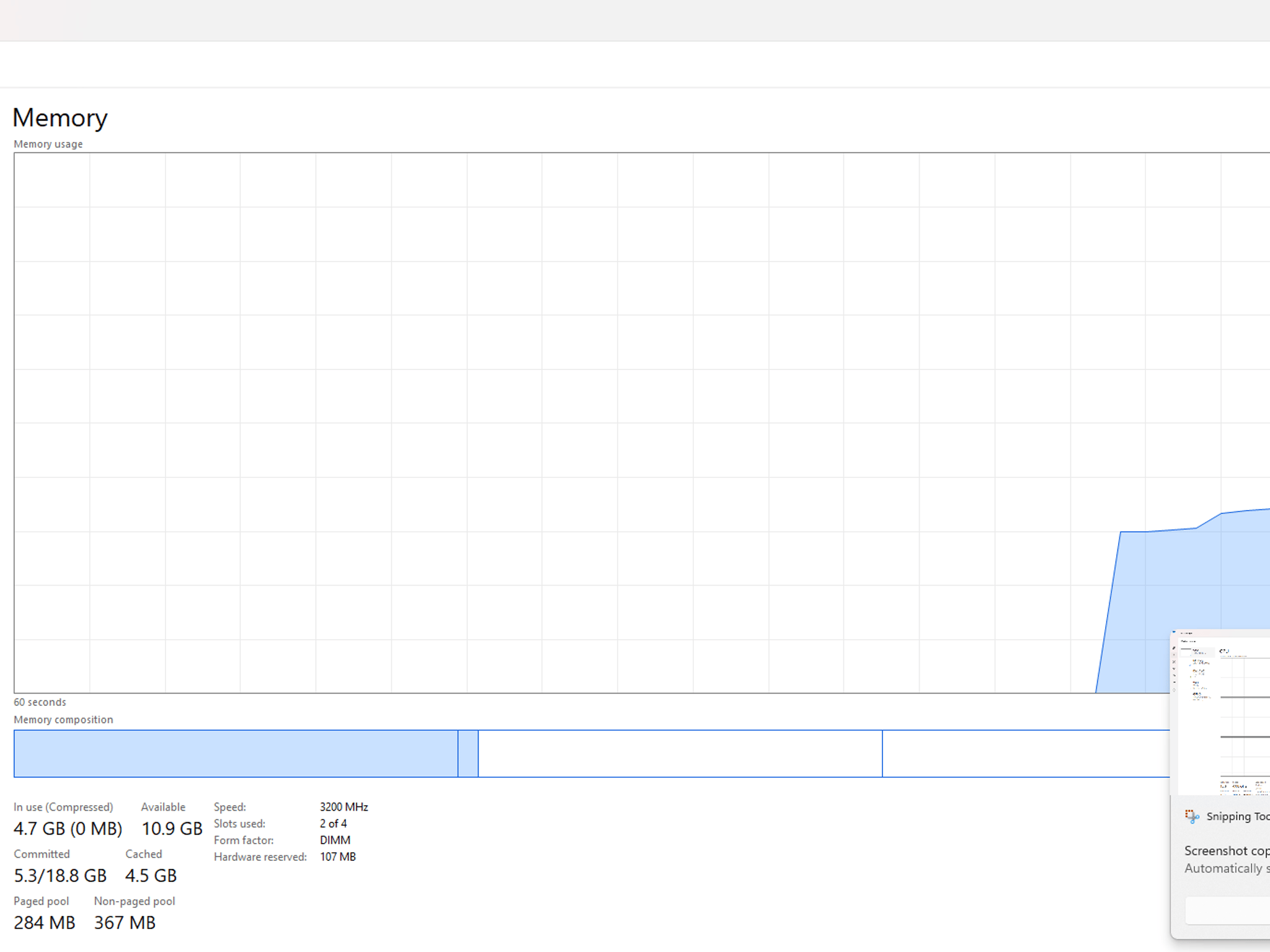Click the 3200 MHz speed value

(x=344, y=807)
